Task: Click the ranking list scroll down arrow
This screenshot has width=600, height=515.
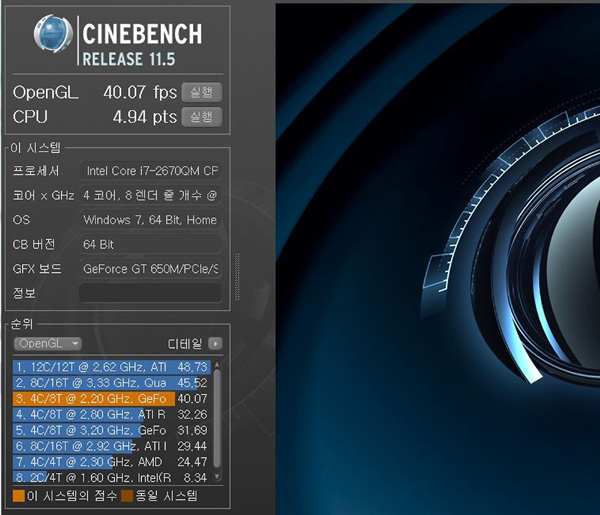Action: 217,476
